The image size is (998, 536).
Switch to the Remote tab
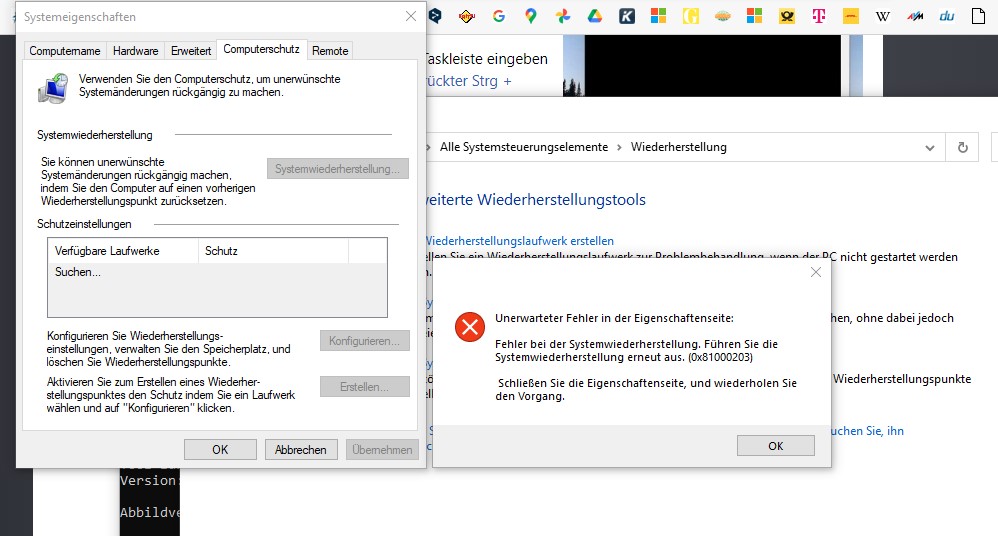(330, 51)
